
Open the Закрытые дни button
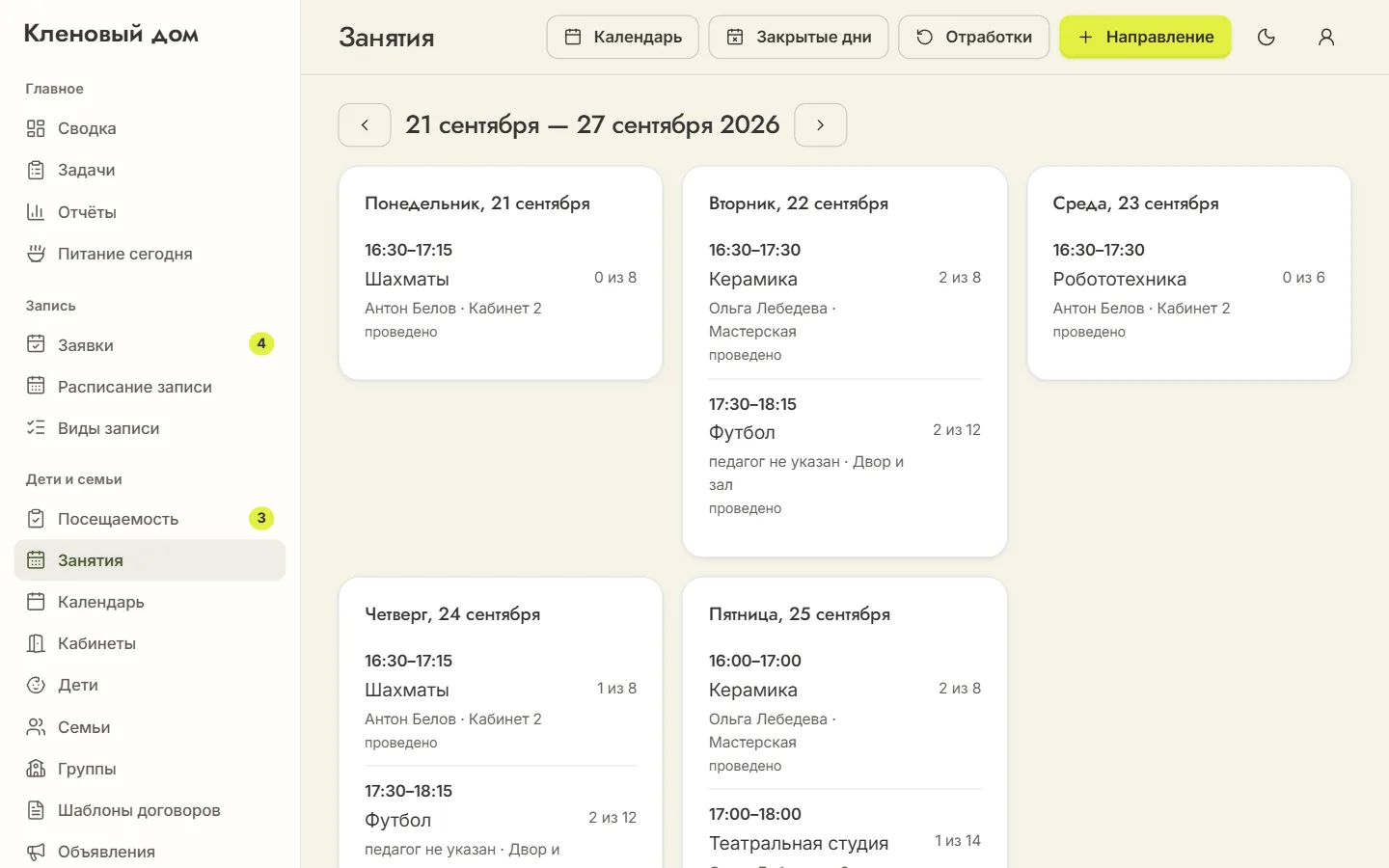coord(799,37)
